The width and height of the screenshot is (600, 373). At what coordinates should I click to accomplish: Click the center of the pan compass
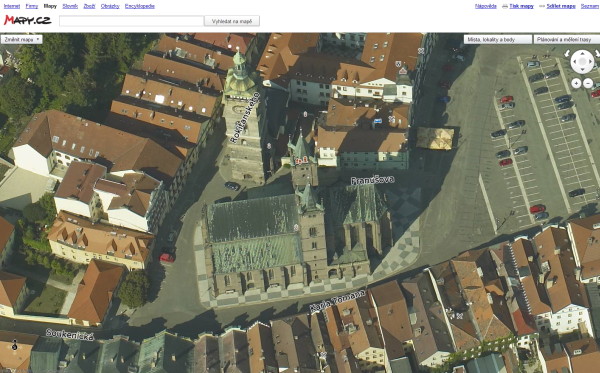(582, 62)
